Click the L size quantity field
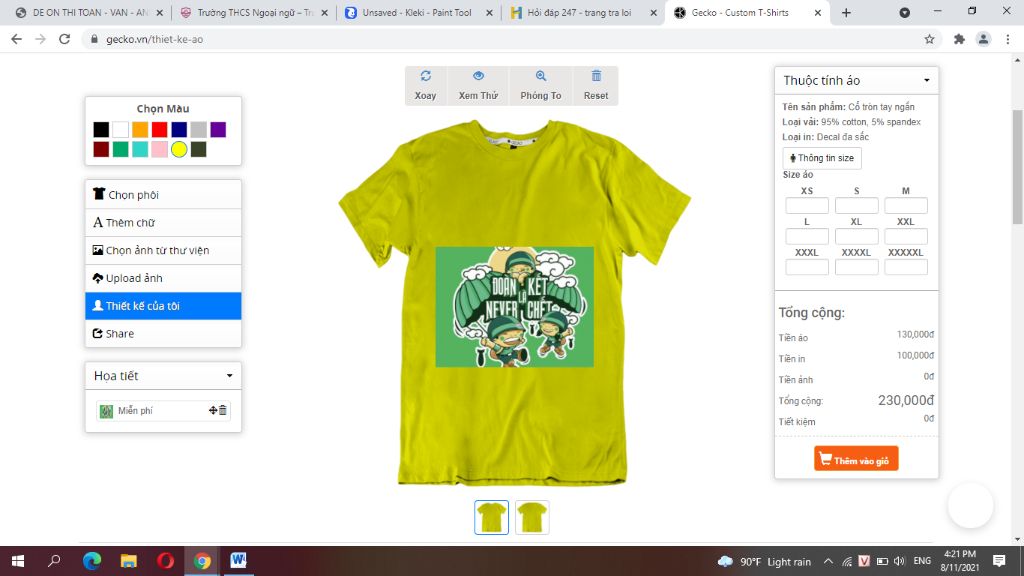This screenshot has width=1024, height=576. point(807,236)
